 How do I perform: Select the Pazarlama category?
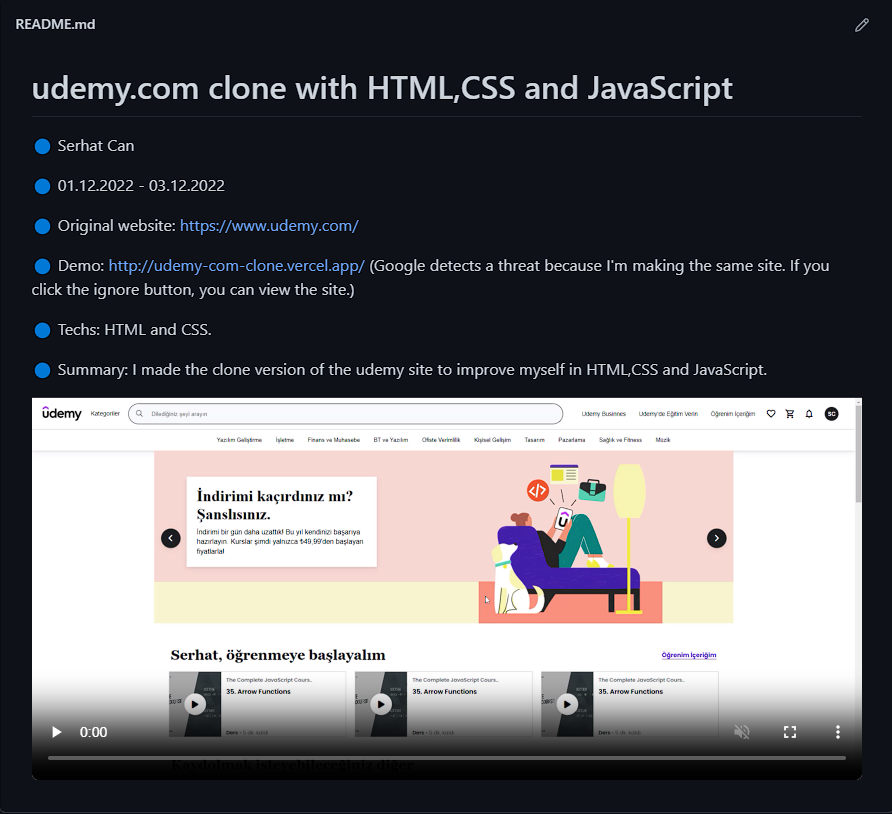[572, 440]
